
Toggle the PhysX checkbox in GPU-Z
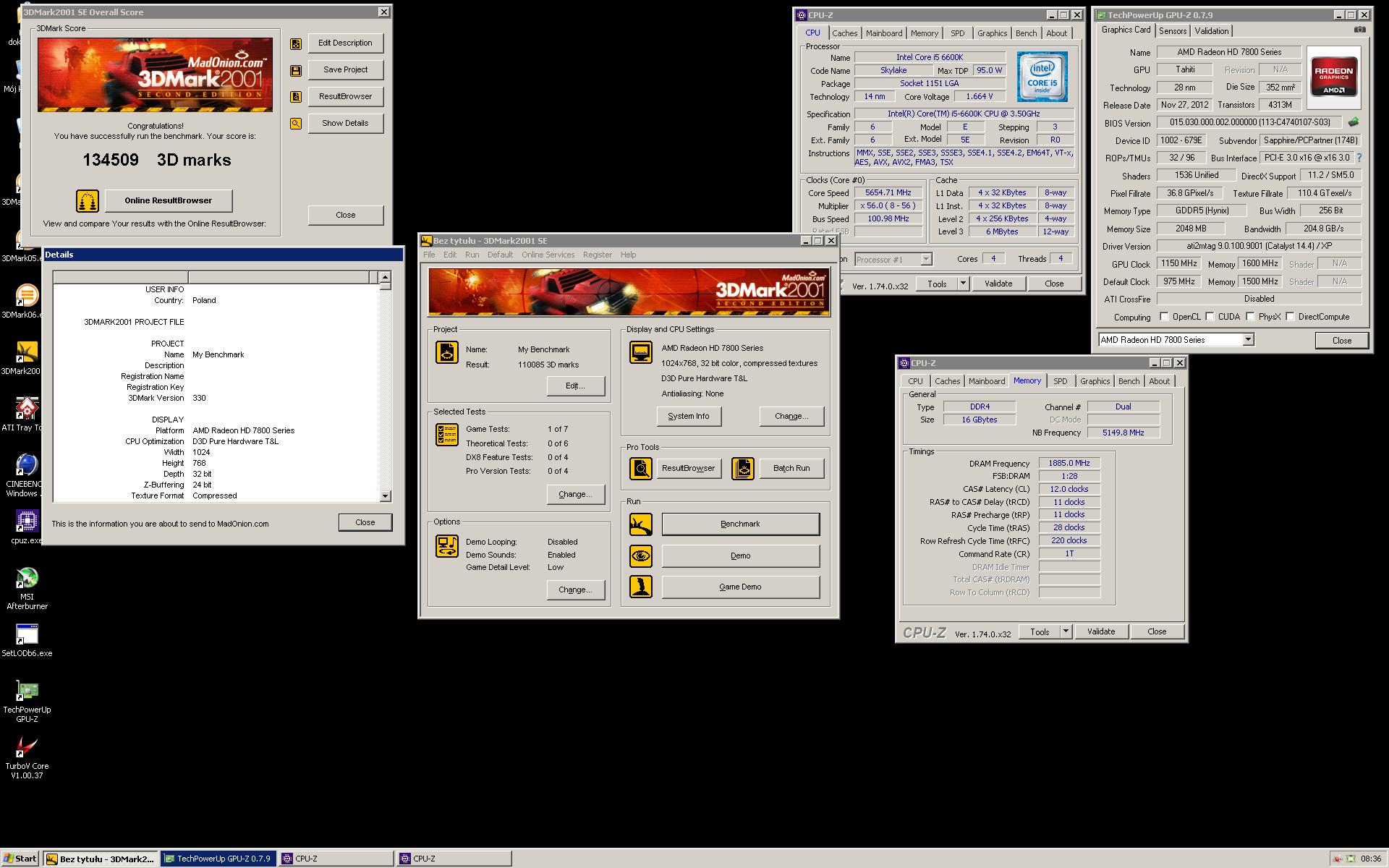1250,317
